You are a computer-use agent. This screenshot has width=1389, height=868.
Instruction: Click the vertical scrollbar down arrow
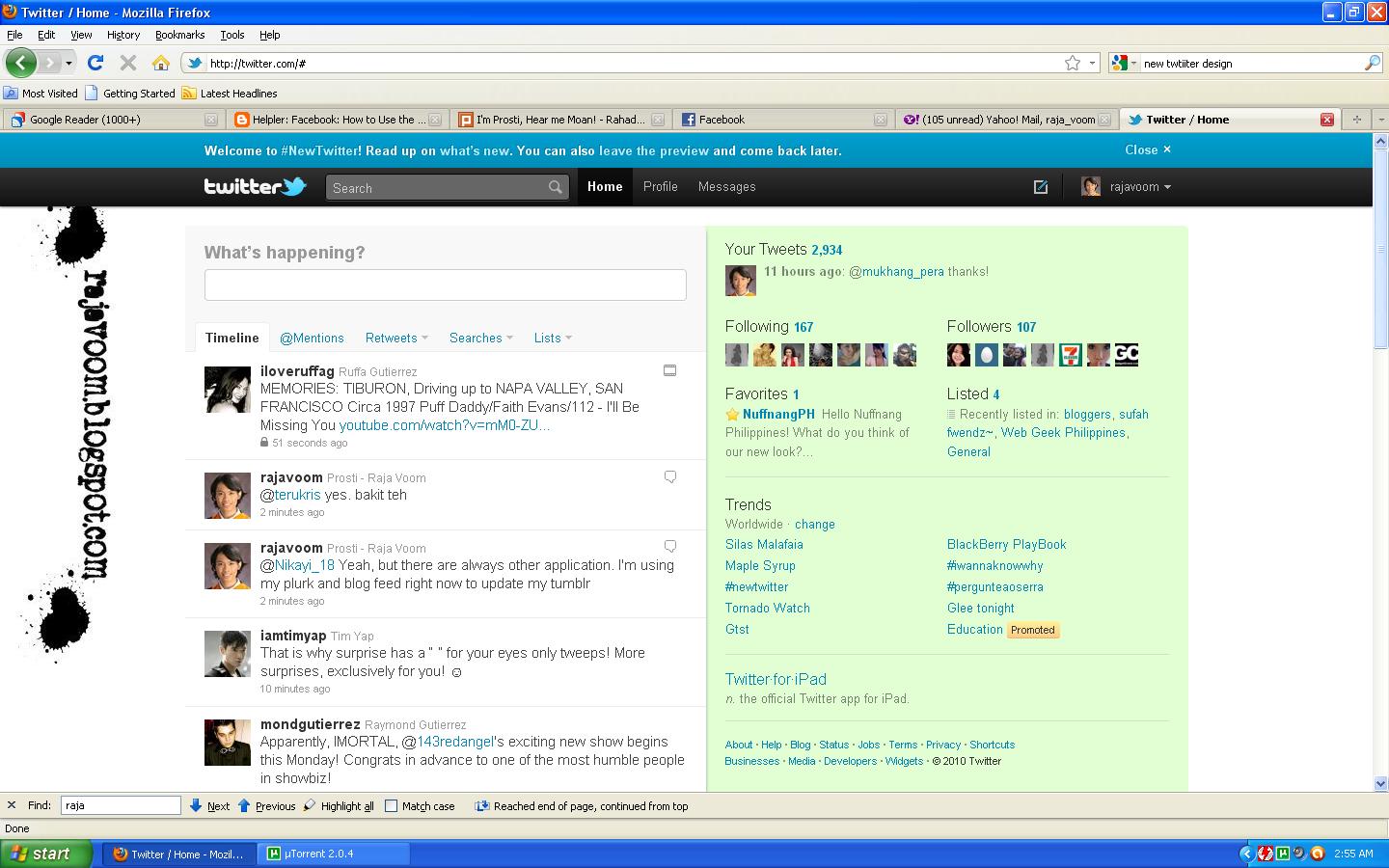[1380, 783]
